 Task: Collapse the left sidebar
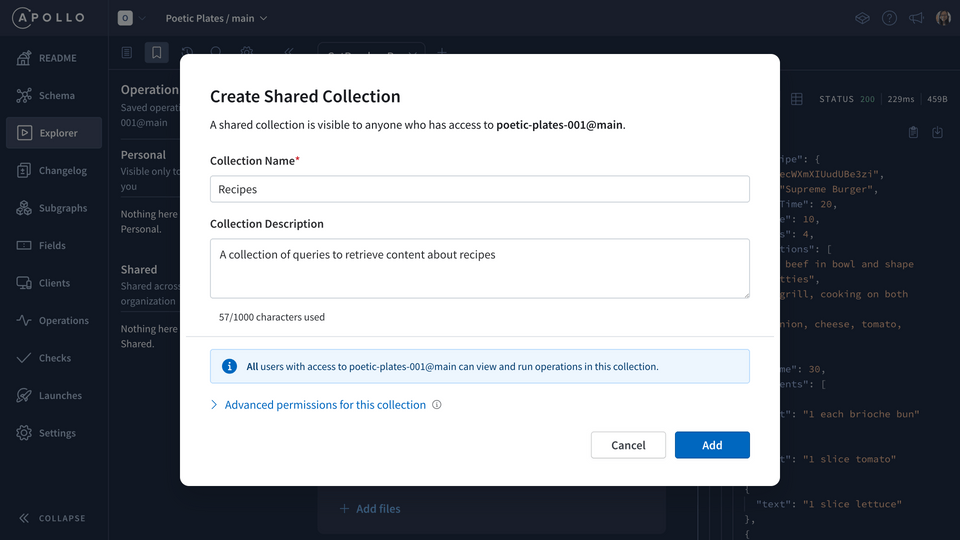point(52,518)
